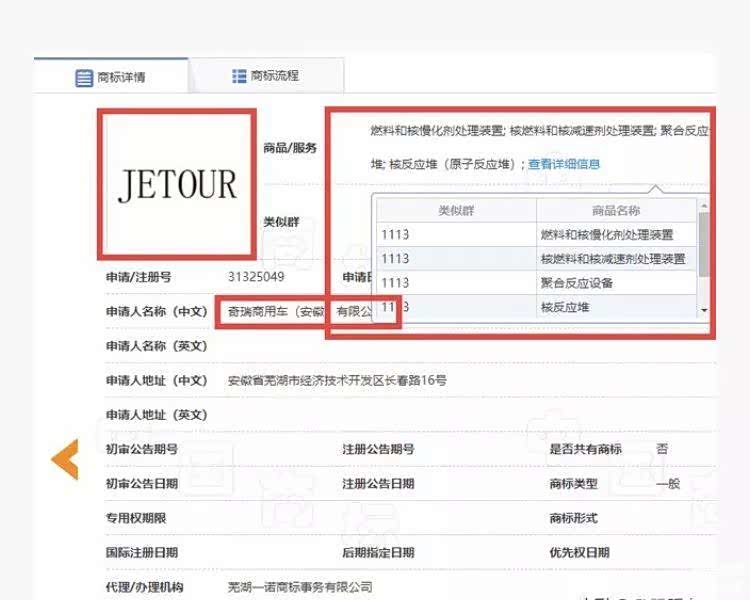This screenshot has height=600, width=750.
Task: Click the registration number 31325049
Action: point(256,277)
